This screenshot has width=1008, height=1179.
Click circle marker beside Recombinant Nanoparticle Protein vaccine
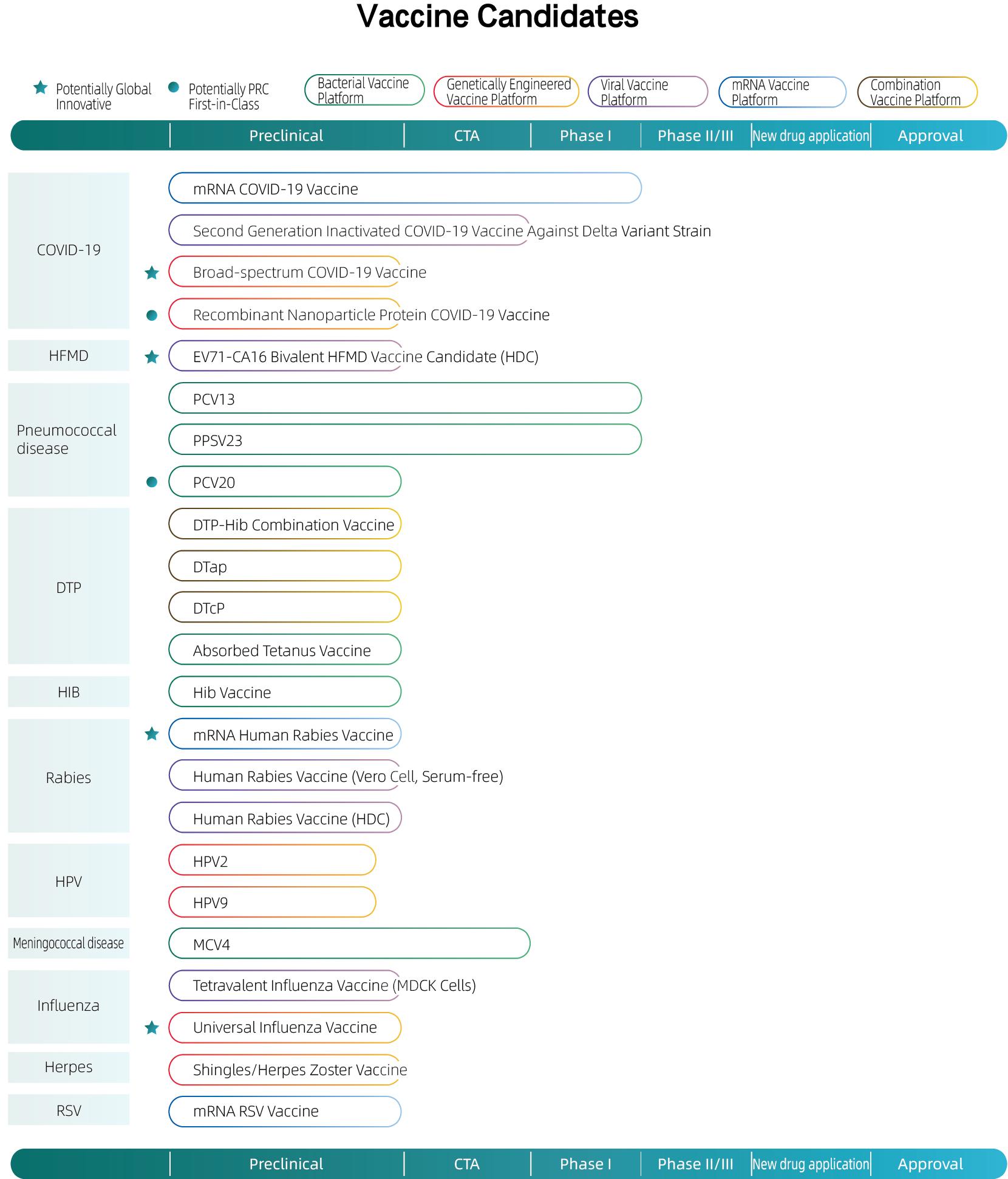[x=152, y=315]
